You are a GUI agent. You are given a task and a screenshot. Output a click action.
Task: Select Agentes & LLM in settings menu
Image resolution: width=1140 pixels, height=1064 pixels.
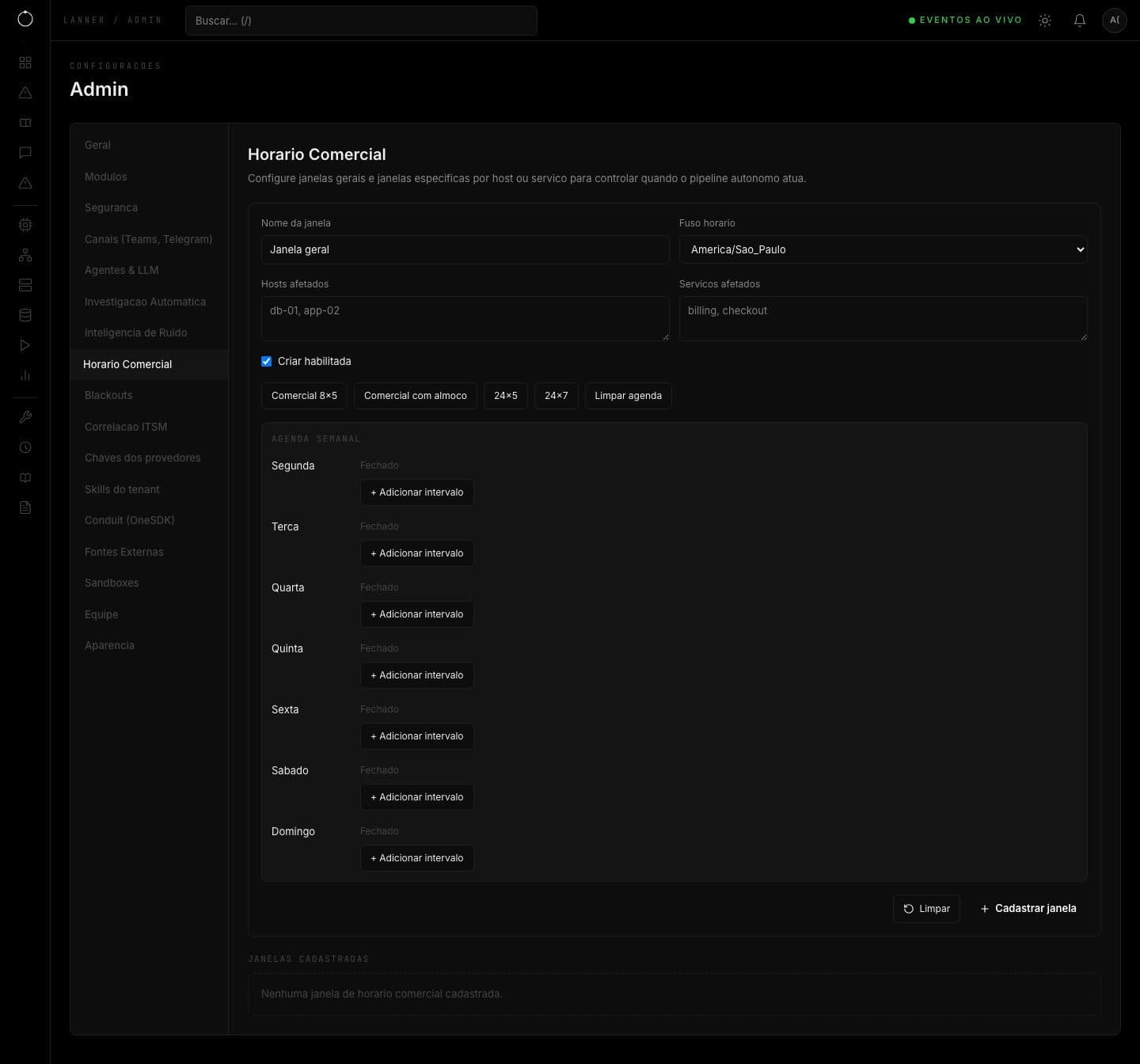tap(149, 270)
